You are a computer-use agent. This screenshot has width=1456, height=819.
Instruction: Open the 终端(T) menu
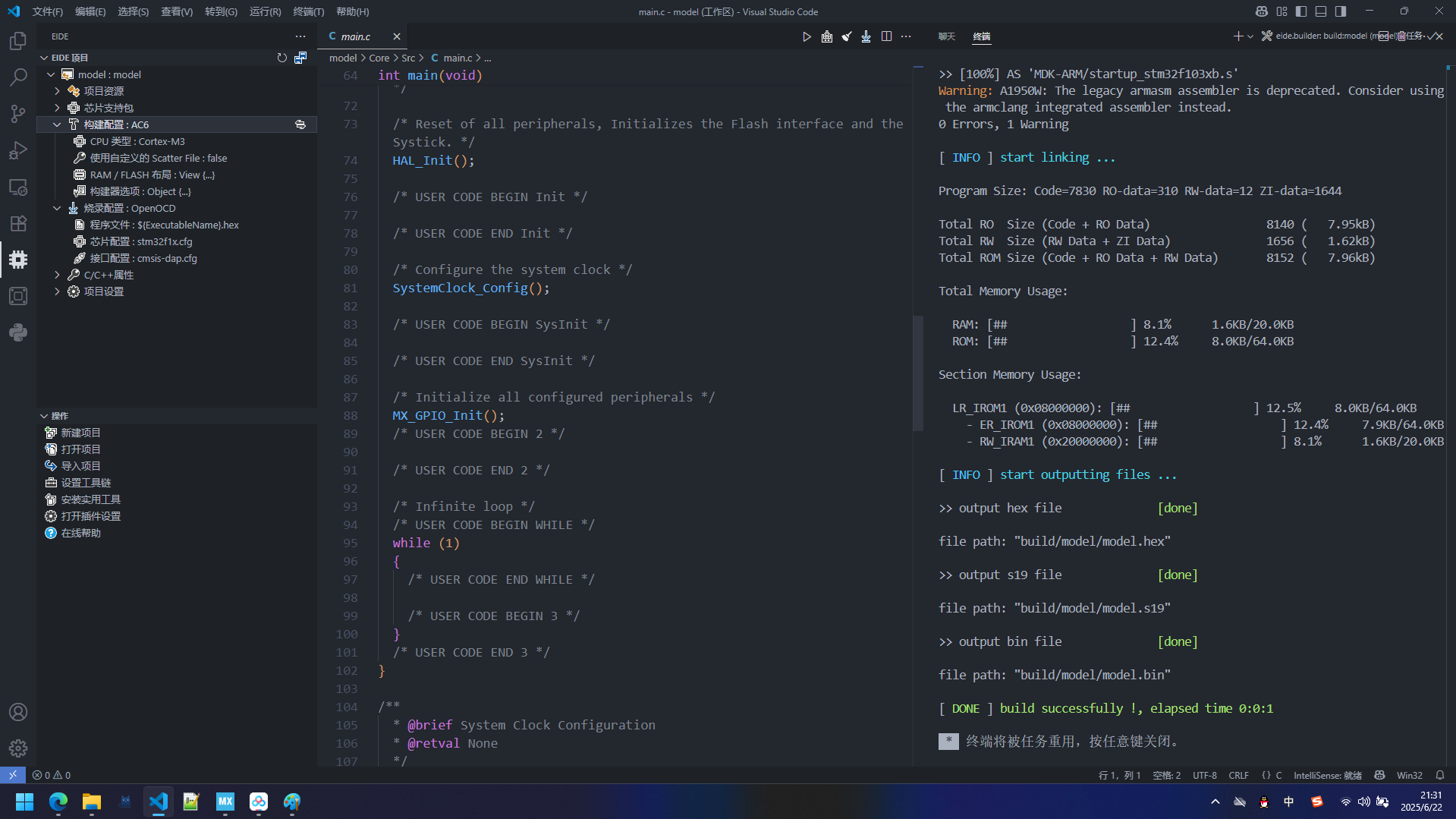tap(308, 11)
